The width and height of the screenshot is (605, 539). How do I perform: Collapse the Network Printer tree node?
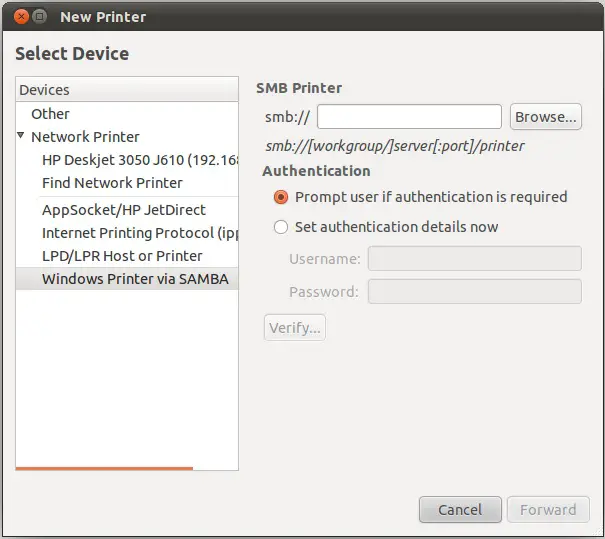click(x=21, y=135)
